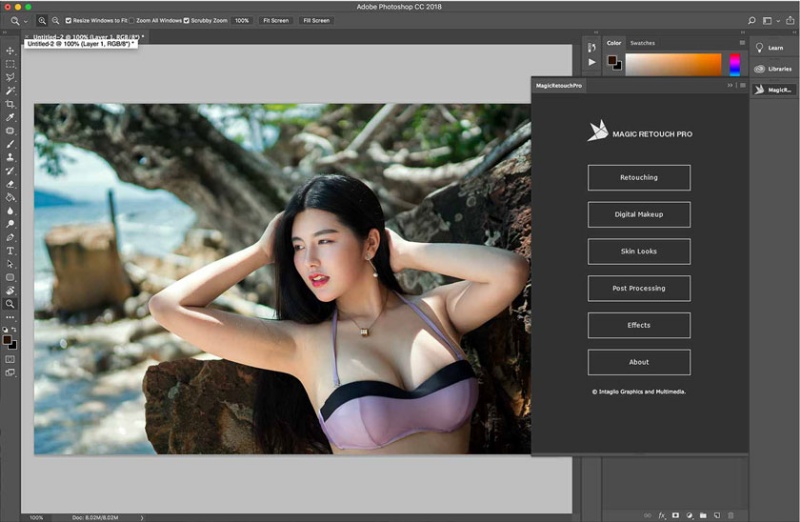Select the Eyedropper tool
The width and height of the screenshot is (800, 522).
tap(10, 117)
